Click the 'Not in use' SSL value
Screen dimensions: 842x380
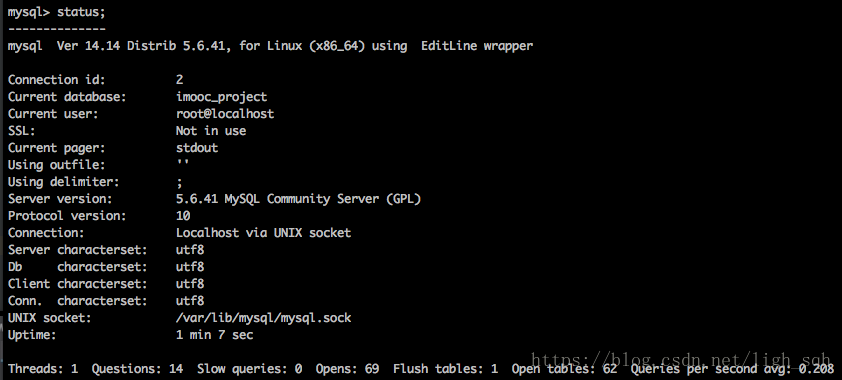210,131
